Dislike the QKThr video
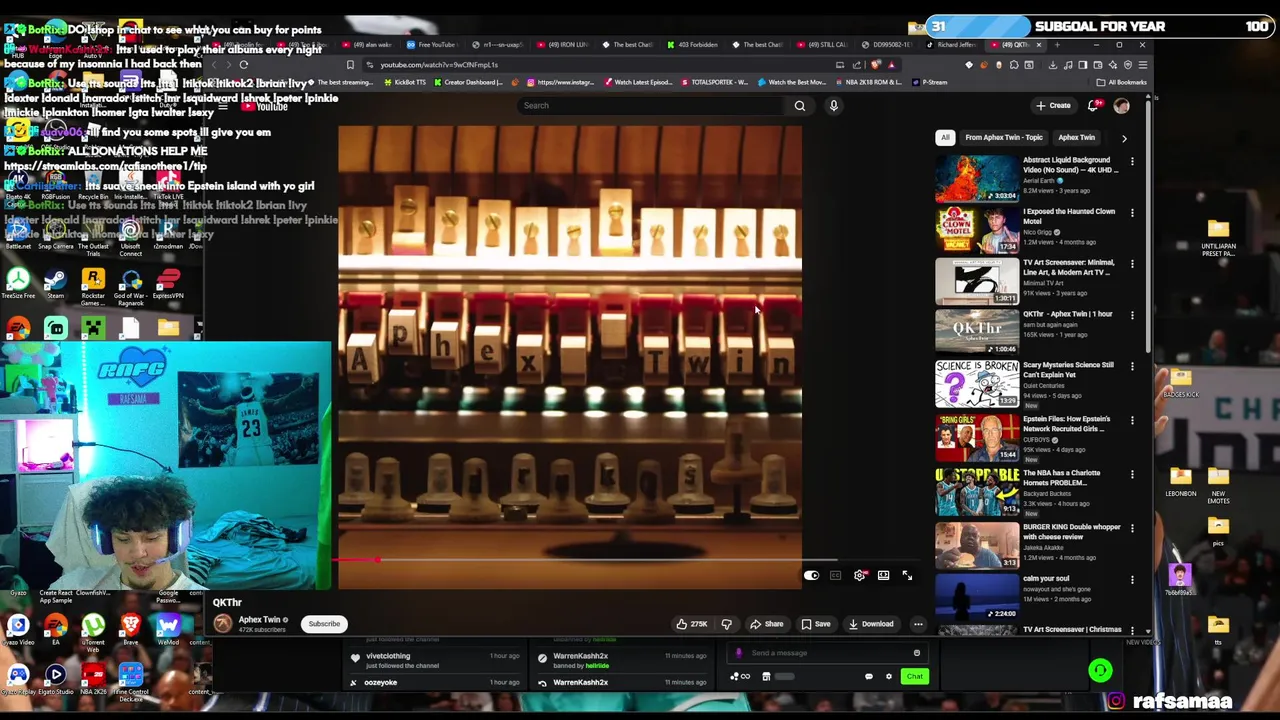This screenshot has height=720, width=1280. (x=727, y=624)
